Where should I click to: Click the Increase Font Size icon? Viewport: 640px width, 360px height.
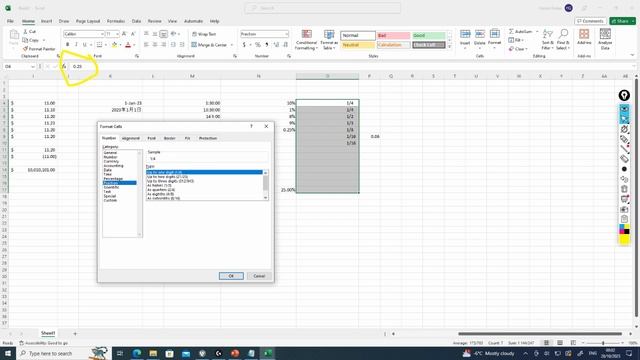click(x=124, y=34)
